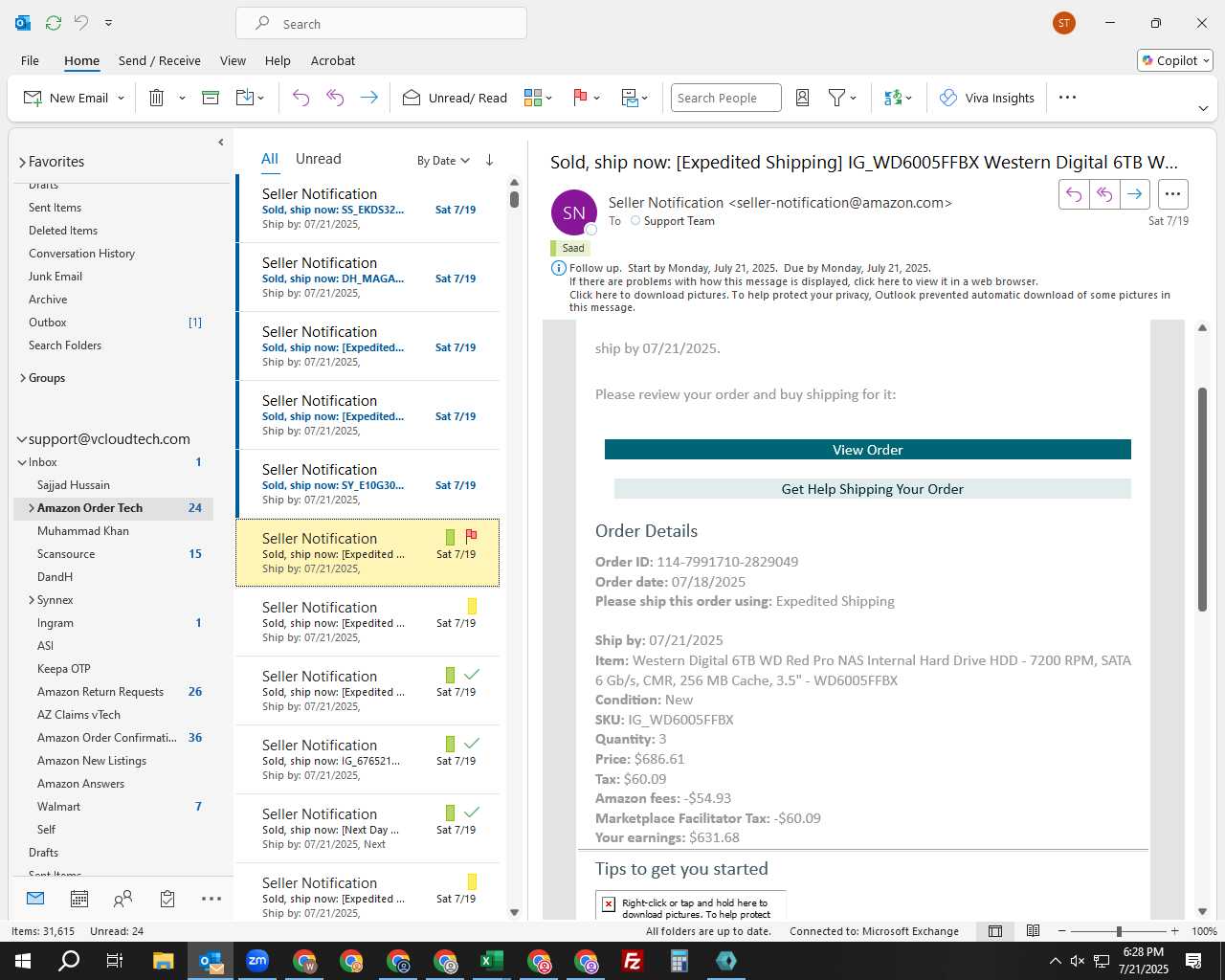
Task: Open Excel from the taskbar
Action: coord(492,961)
